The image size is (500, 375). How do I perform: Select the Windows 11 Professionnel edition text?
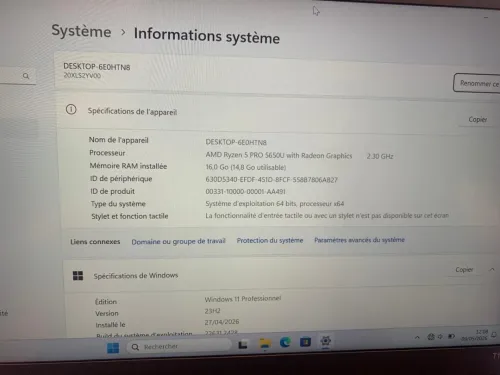243,299
